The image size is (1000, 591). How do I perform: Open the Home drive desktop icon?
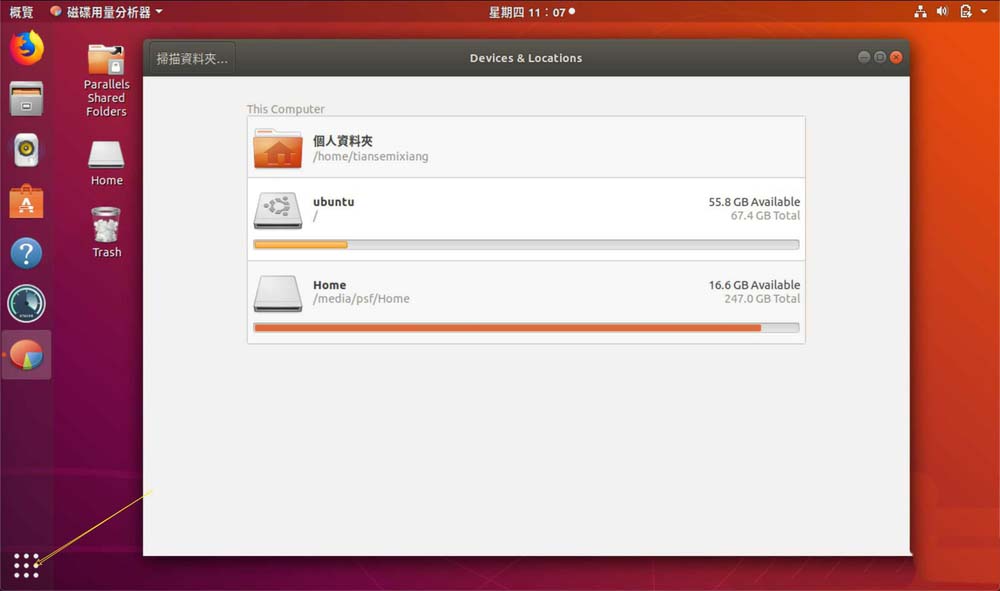tap(107, 163)
